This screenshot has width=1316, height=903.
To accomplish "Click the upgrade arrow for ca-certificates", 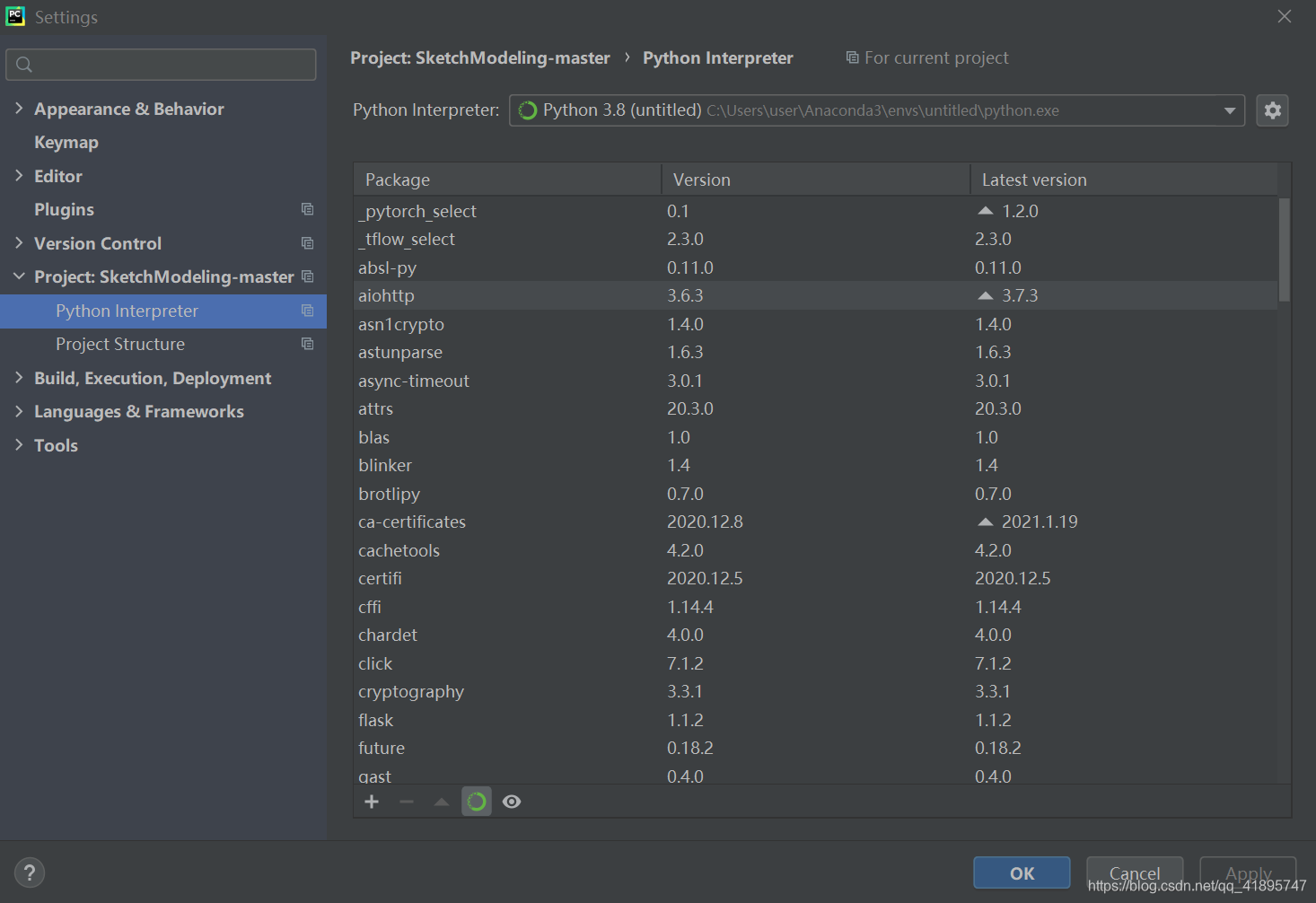I will click(986, 522).
